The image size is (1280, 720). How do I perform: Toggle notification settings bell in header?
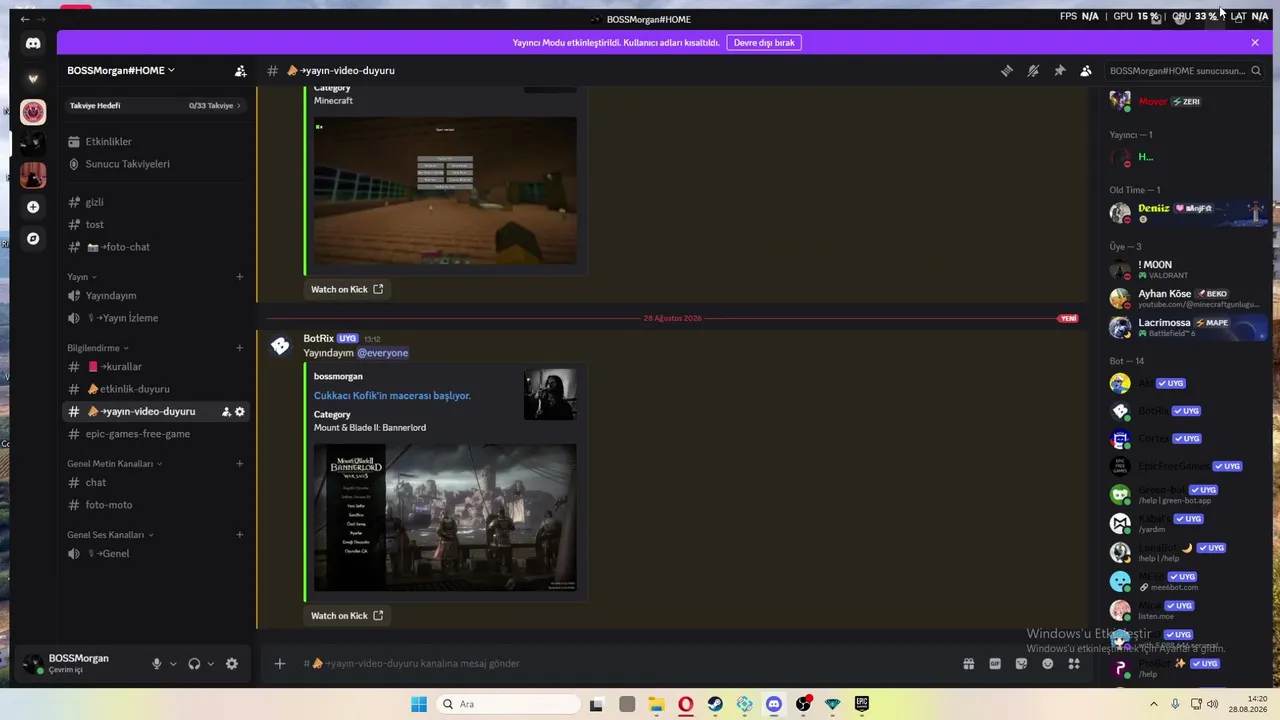point(1033,71)
